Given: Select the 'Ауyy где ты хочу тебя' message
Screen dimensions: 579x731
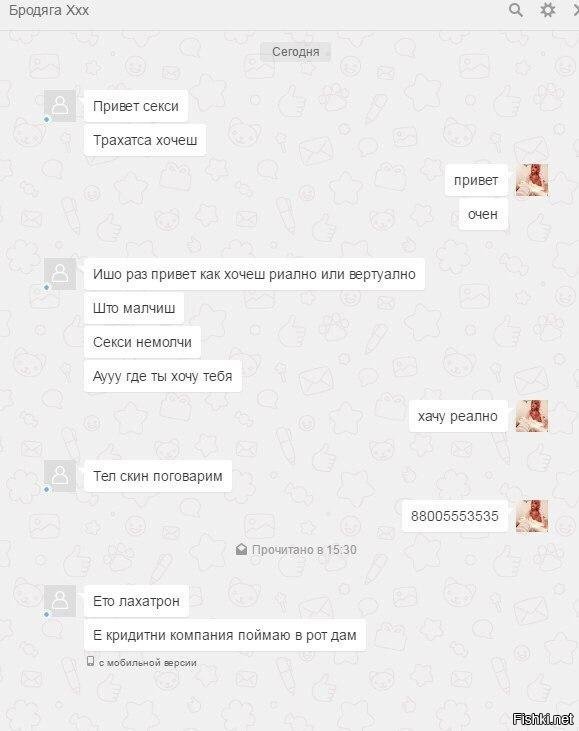Looking at the screenshot, I should 163,376.
